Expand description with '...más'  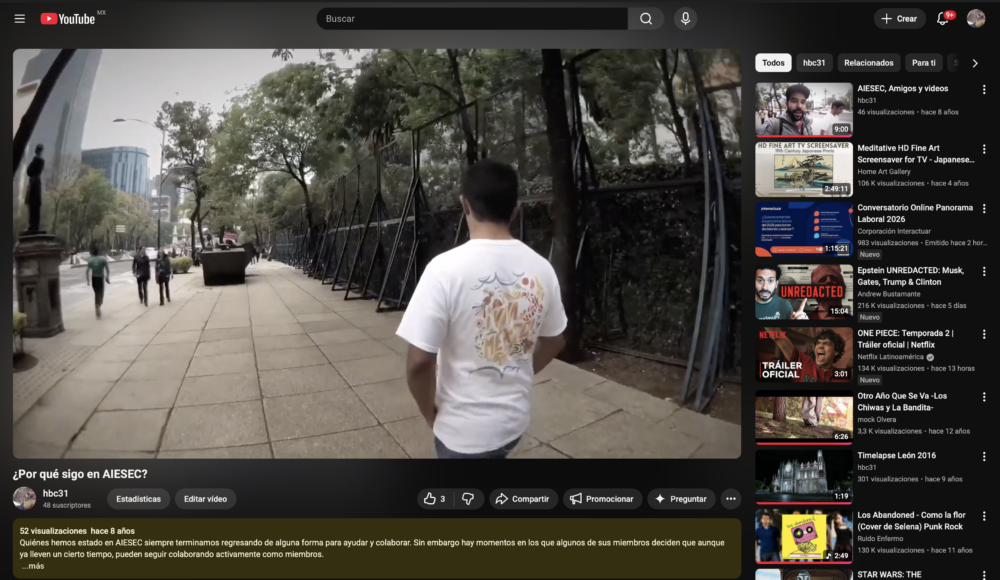pos(32,566)
